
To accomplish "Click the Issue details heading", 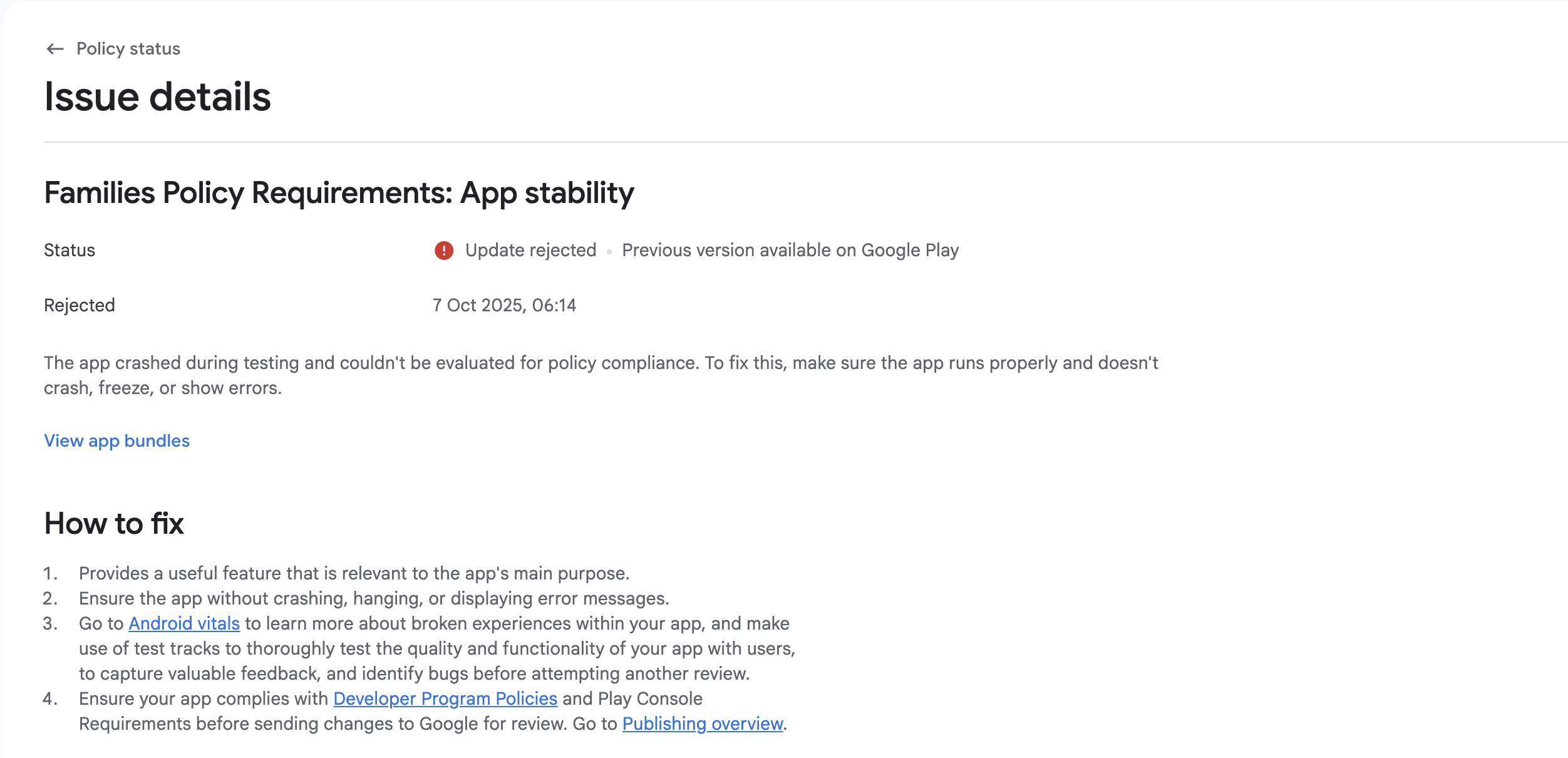I will 157,97.
